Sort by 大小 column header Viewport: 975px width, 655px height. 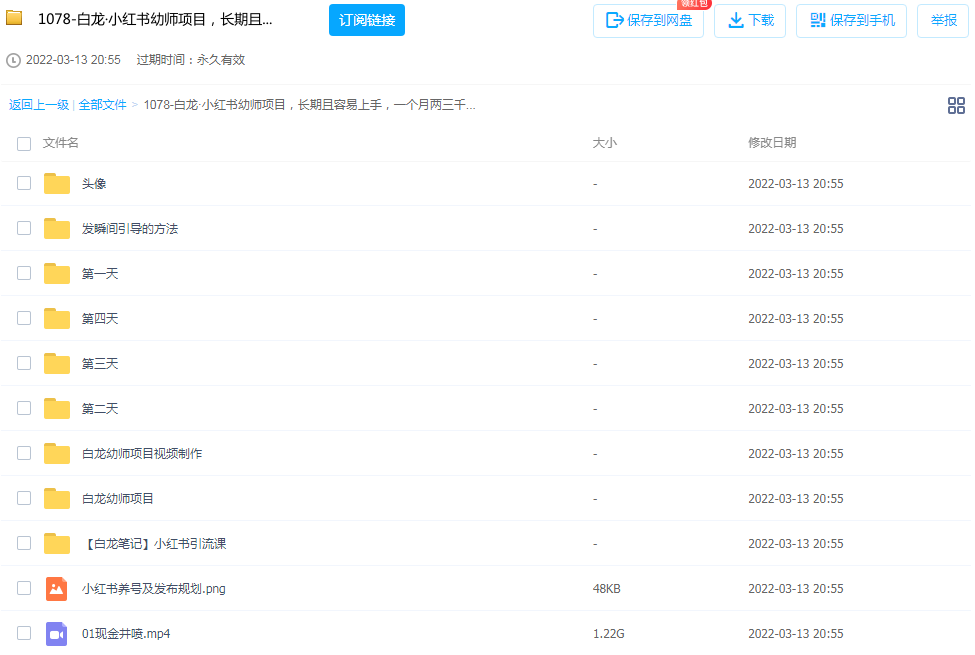point(604,143)
